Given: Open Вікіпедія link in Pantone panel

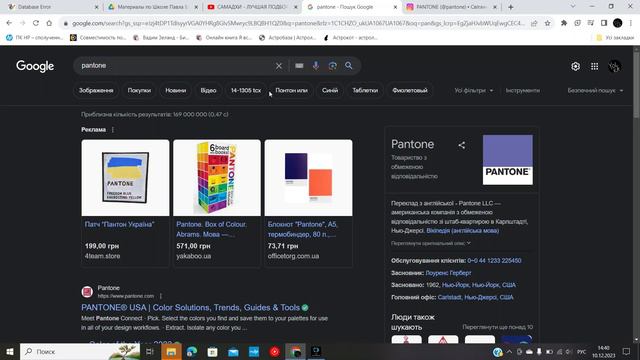Looking at the screenshot, I should tap(462, 231).
